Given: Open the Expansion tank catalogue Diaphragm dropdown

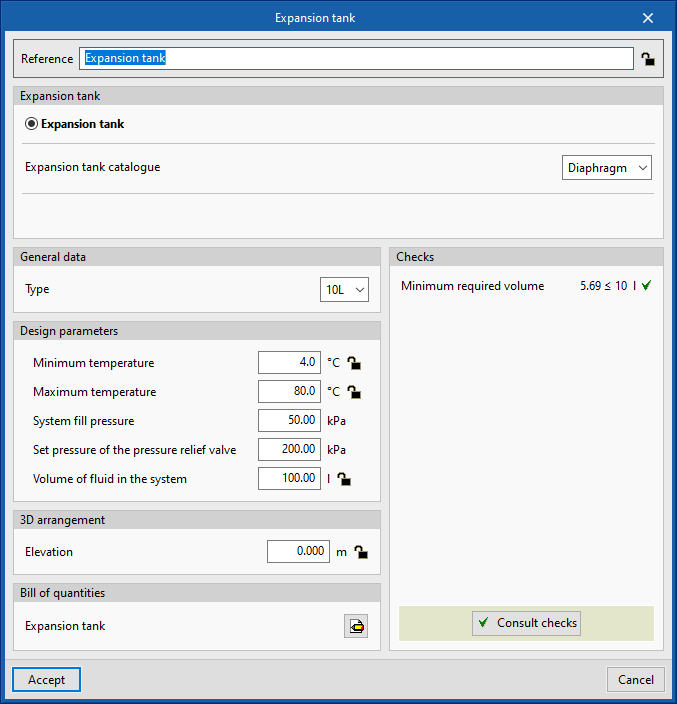Looking at the screenshot, I should (x=607, y=168).
